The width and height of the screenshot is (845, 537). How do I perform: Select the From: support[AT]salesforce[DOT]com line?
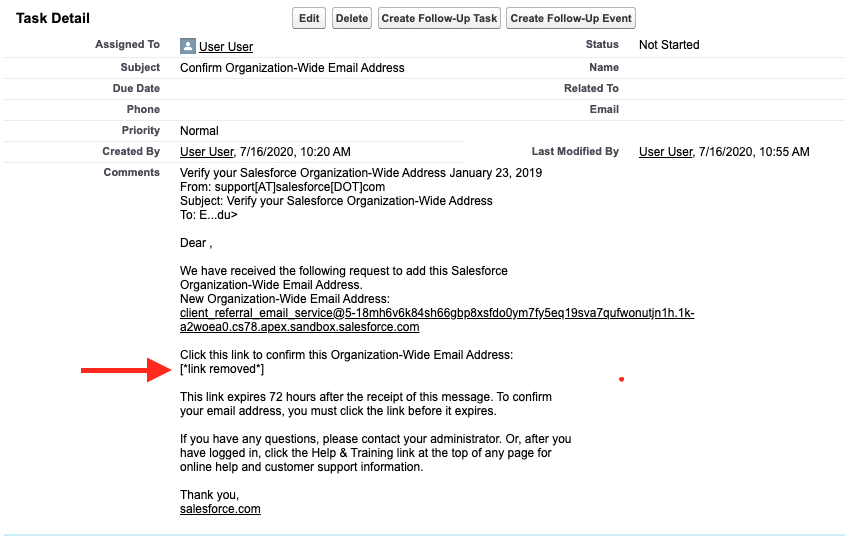point(282,187)
